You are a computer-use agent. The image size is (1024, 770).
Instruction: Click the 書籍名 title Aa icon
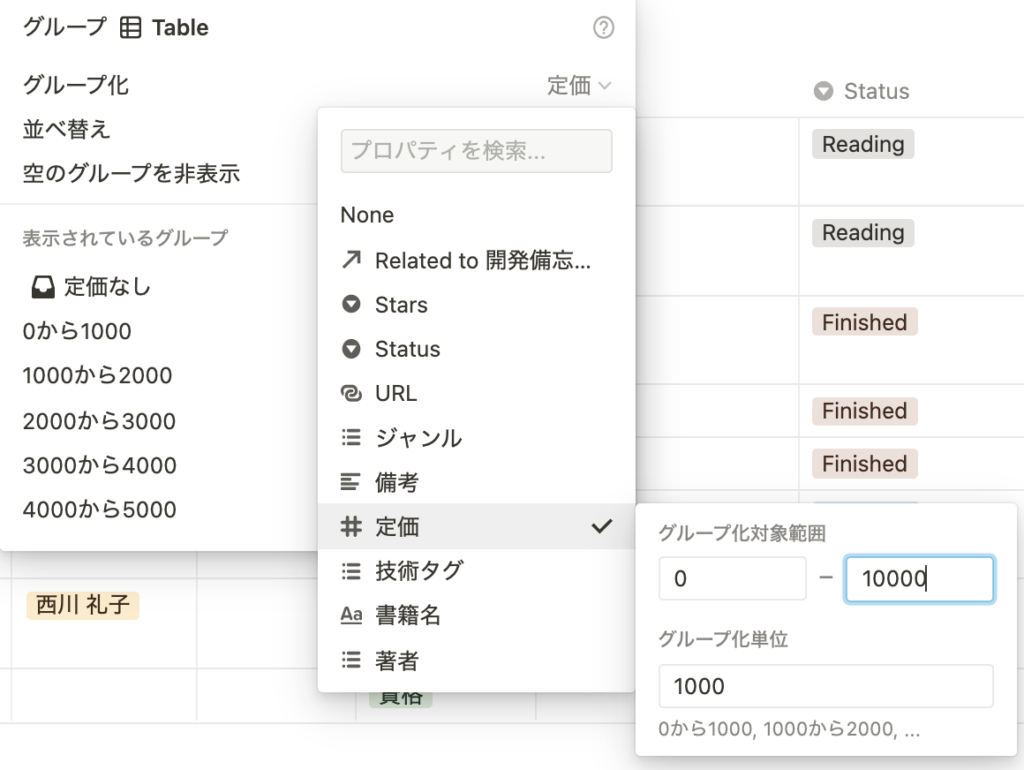(351, 616)
